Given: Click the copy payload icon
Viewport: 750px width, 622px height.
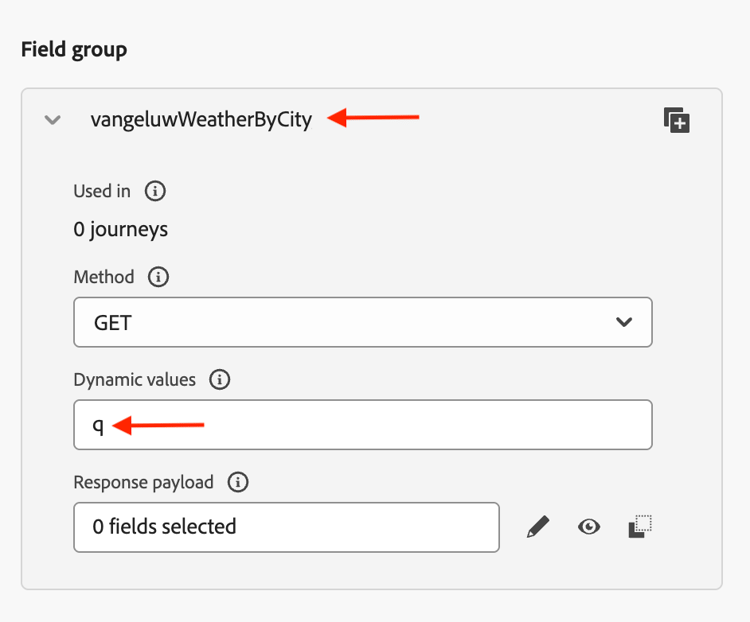Looking at the screenshot, I should (x=640, y=527).
